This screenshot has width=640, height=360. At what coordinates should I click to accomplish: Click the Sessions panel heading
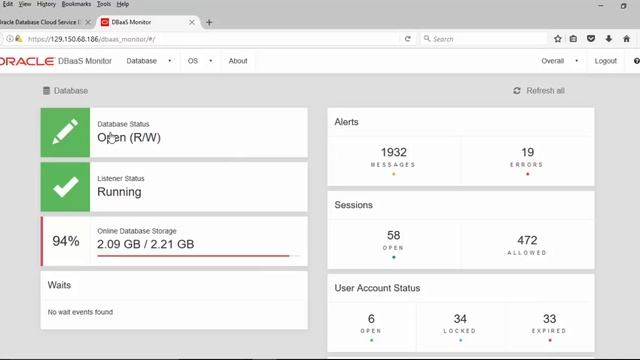click(353, 205)
